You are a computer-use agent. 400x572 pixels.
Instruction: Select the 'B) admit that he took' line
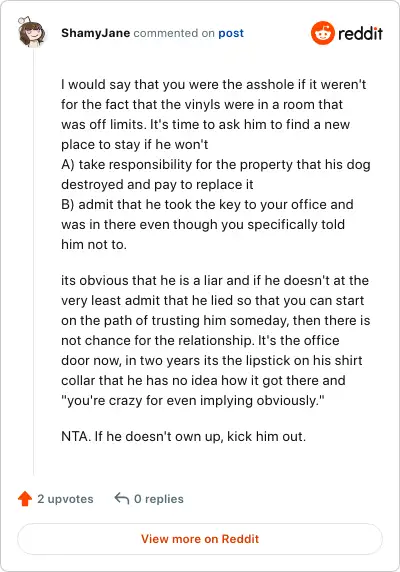coord(207,204)
